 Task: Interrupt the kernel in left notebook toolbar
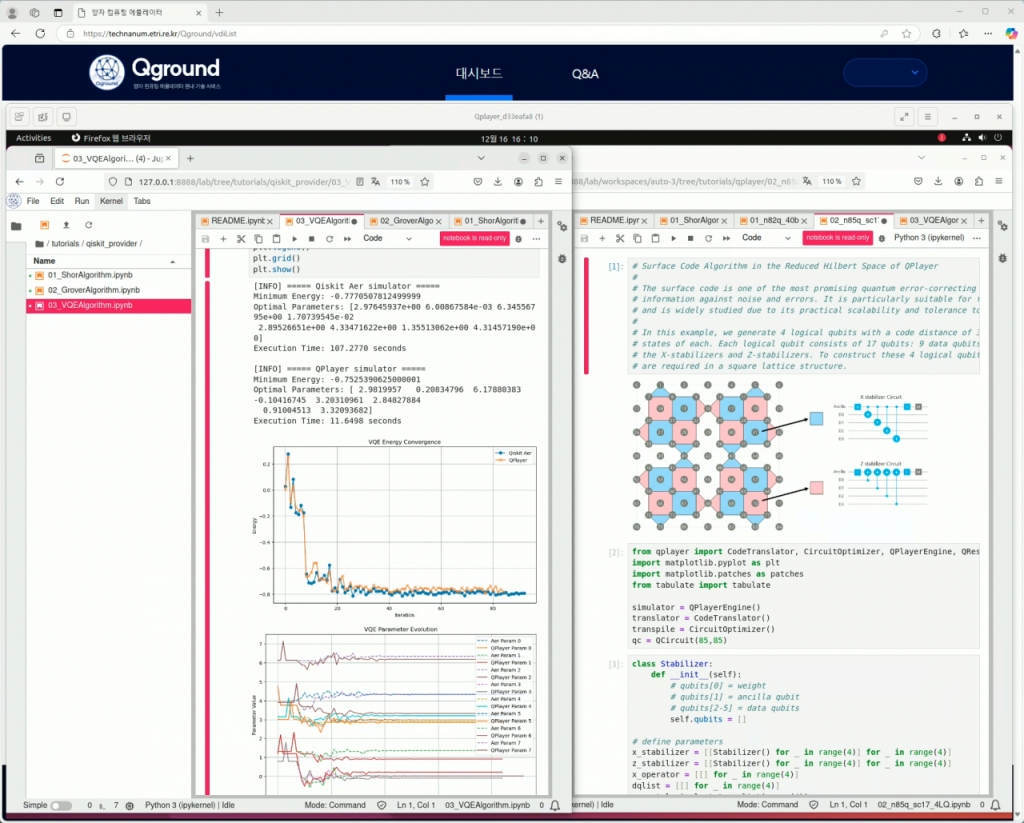[x=312, y=239]
